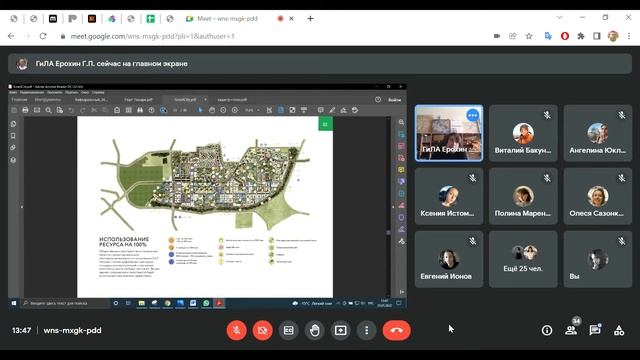The image size is (640, 360).
Task: Open the Google Translate extension icon
Action: coord(548,36)
